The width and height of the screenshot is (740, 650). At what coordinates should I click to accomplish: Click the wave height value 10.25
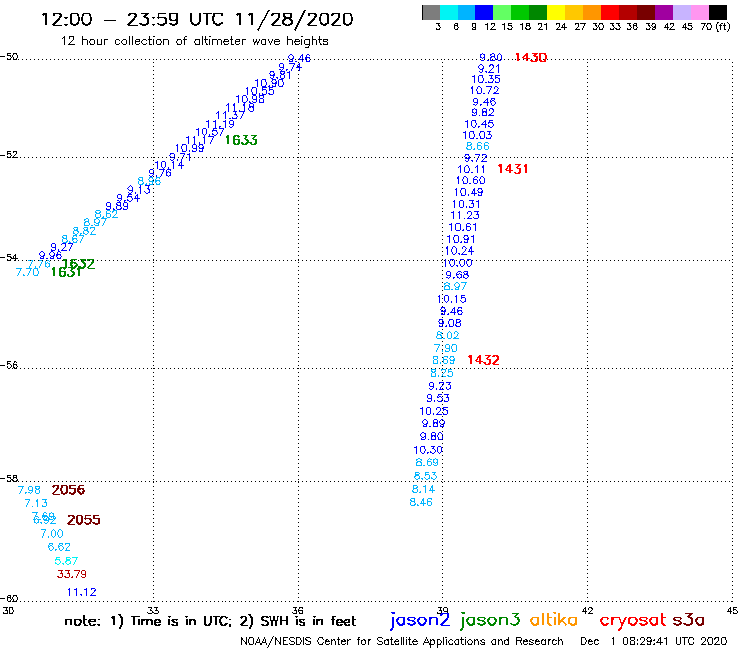[x=434, y=412]
